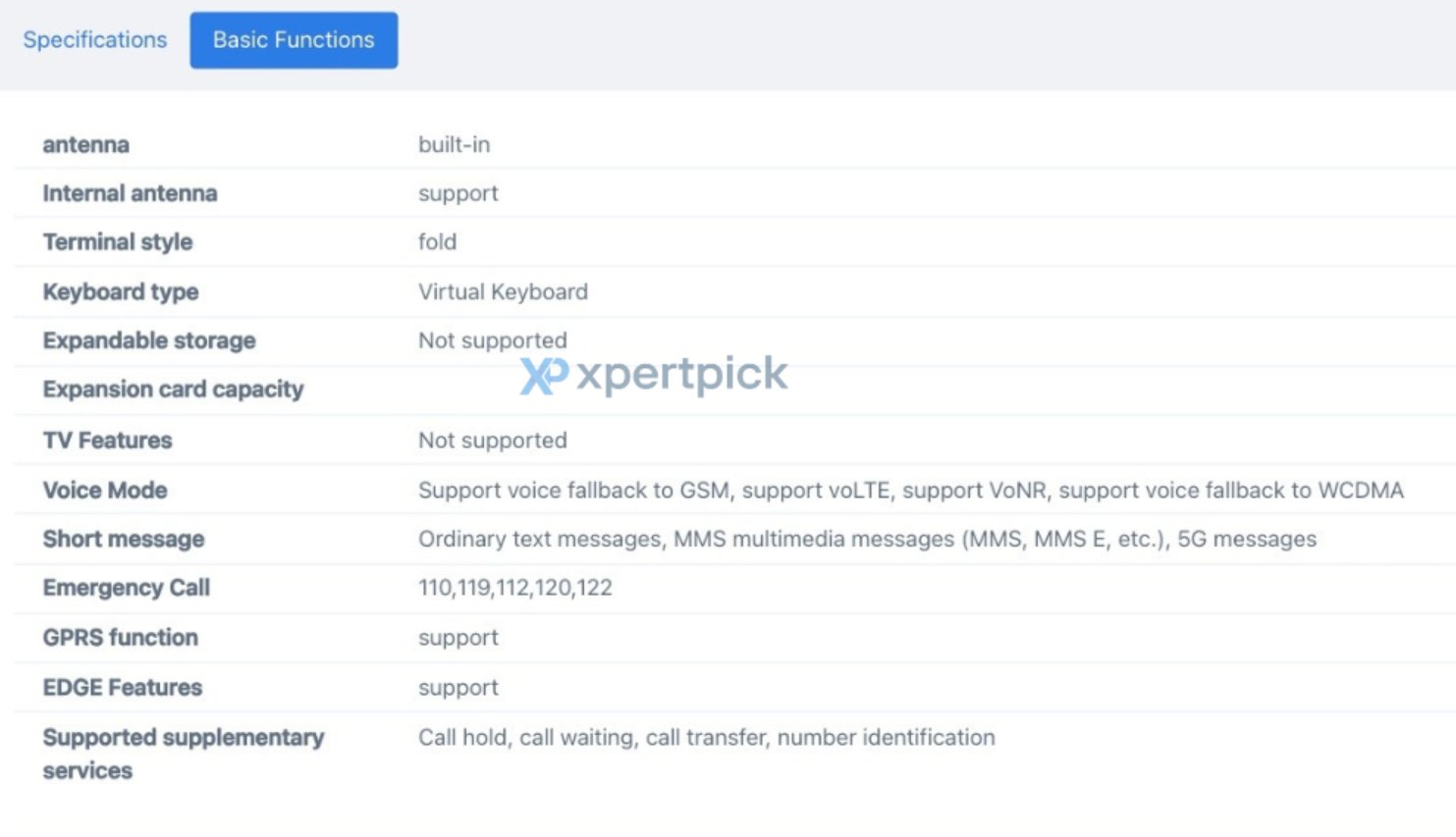Switch to the Specifications tab
The height and width of the screenshot is (837, 1456).
pyautogui.click(x=95, y=40)
